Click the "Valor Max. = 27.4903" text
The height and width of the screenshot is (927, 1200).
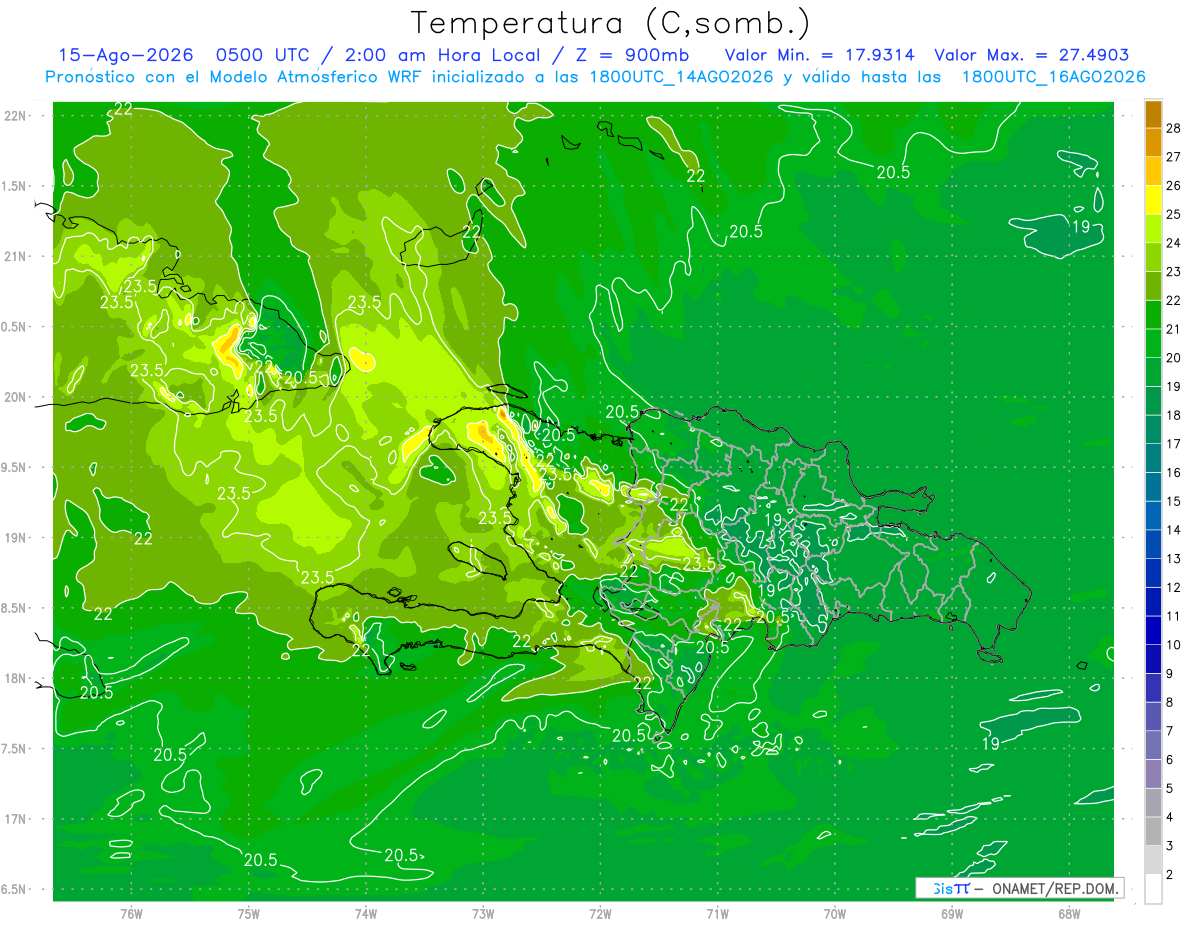(x=1033, y=55)
